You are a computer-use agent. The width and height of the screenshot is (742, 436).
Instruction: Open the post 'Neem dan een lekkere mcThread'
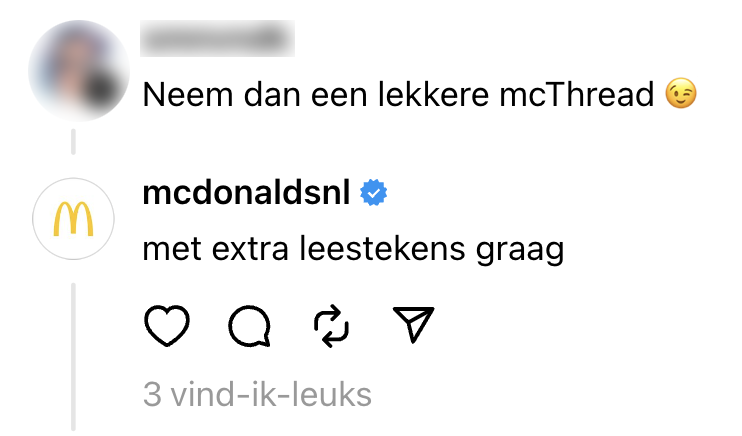coord(398,95)
